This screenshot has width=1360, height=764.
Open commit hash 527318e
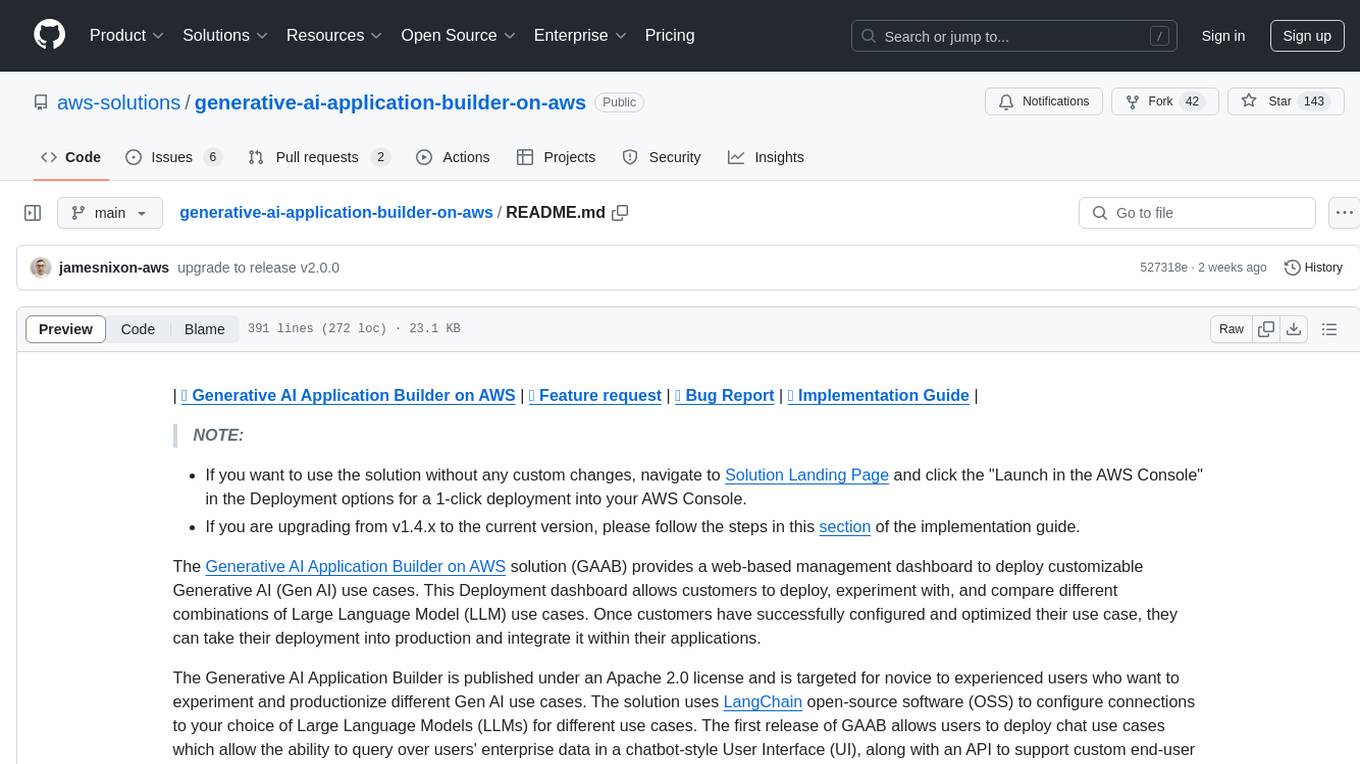(x=1164, y=268)
